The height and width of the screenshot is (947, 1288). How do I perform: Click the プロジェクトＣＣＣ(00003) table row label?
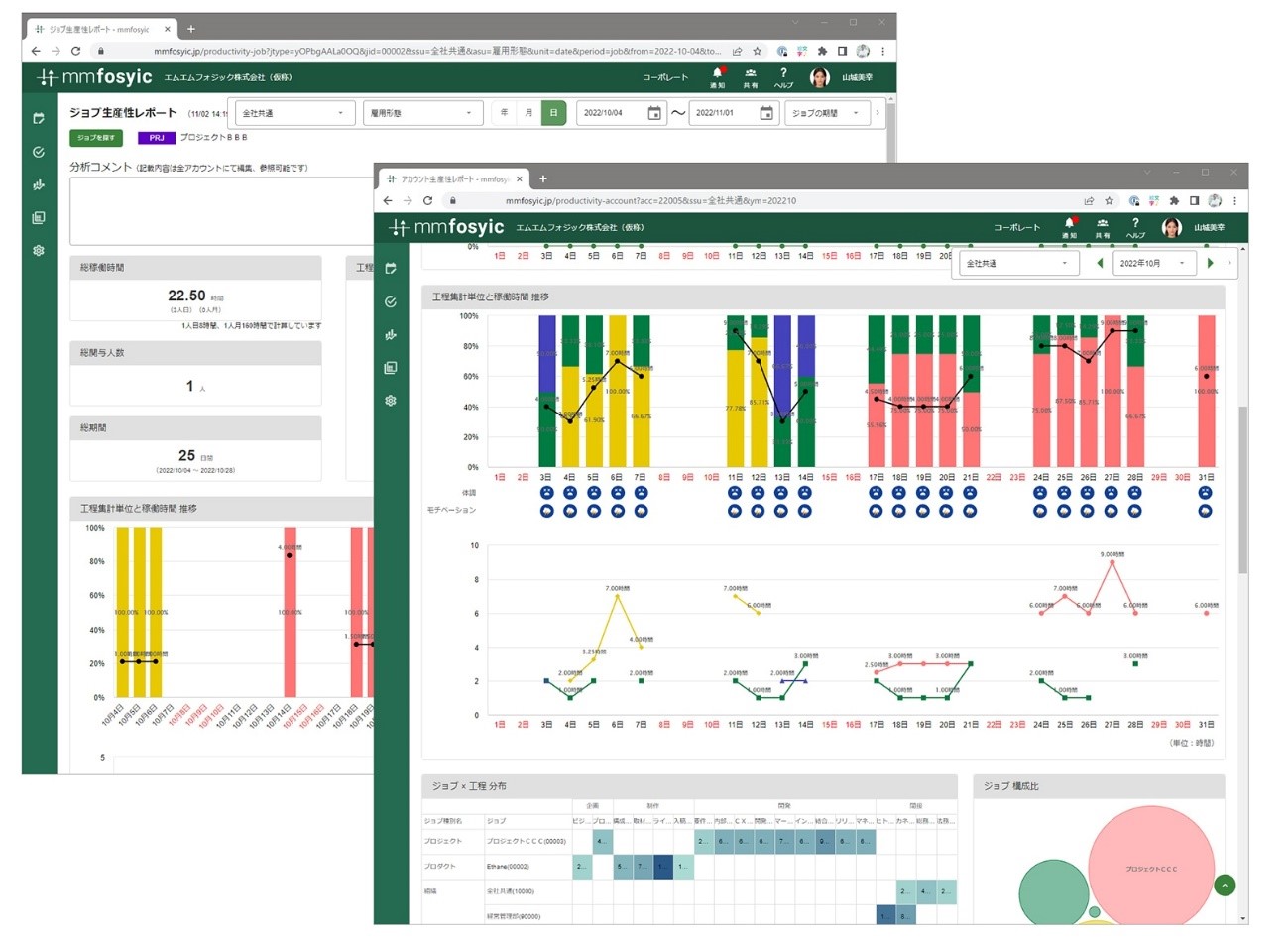click(527, 841)
